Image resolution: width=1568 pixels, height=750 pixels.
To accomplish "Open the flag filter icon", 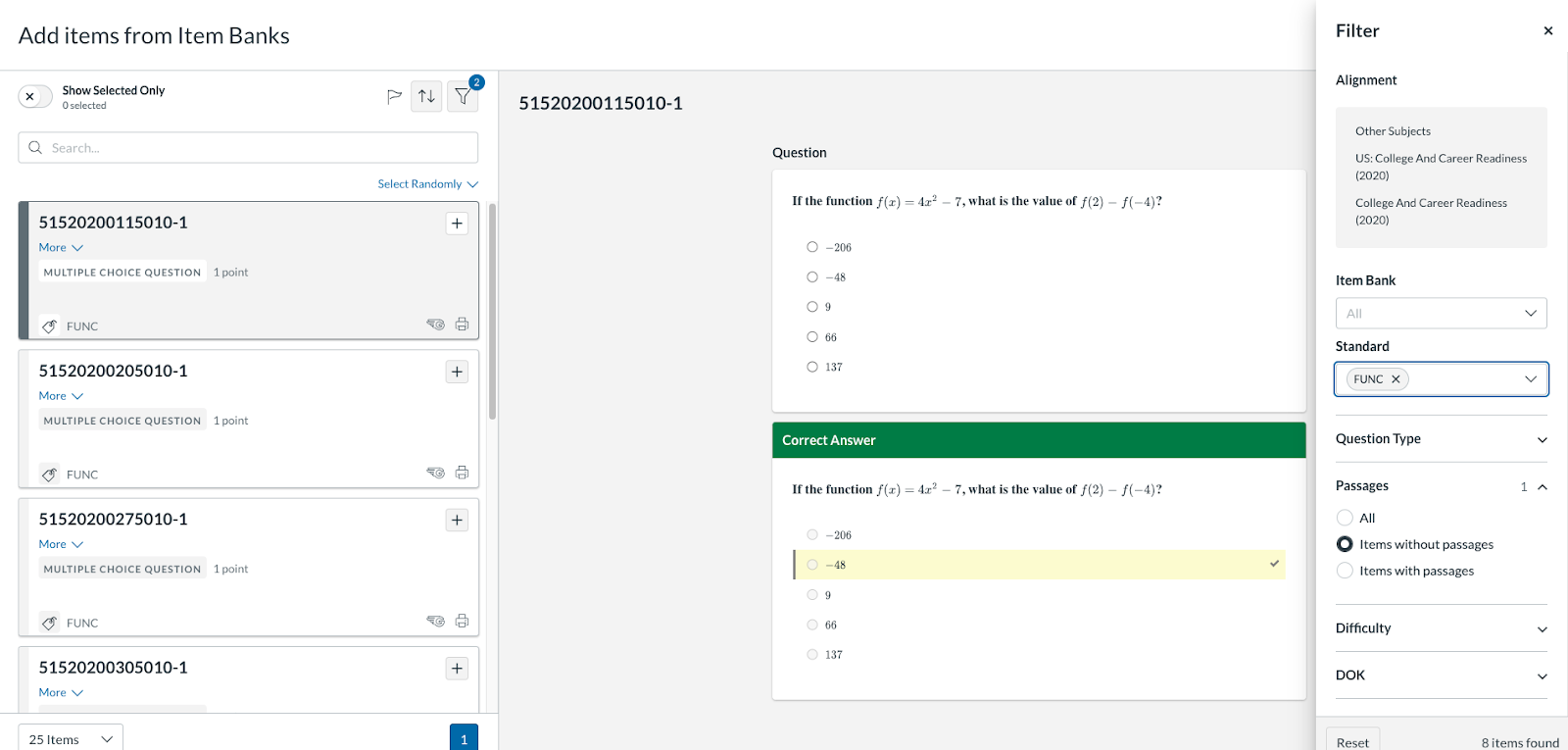I will (394, 96).
